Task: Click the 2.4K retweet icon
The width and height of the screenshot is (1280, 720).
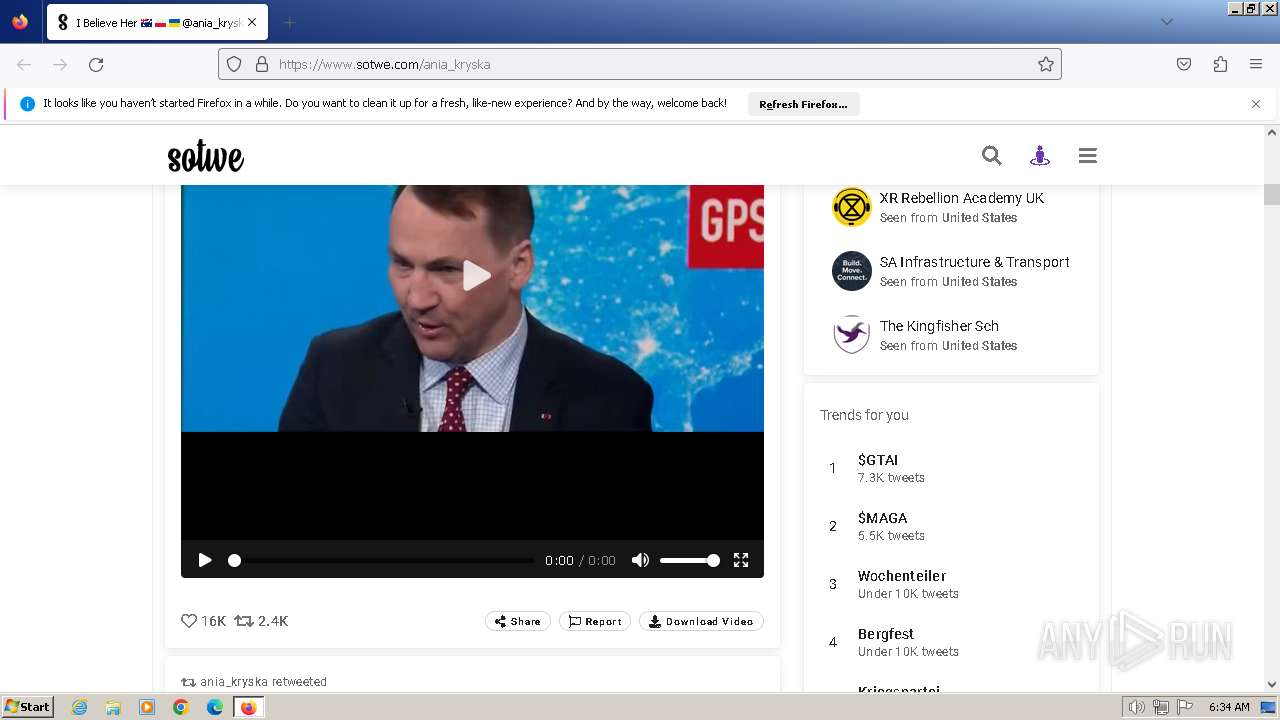Action: 244,621
